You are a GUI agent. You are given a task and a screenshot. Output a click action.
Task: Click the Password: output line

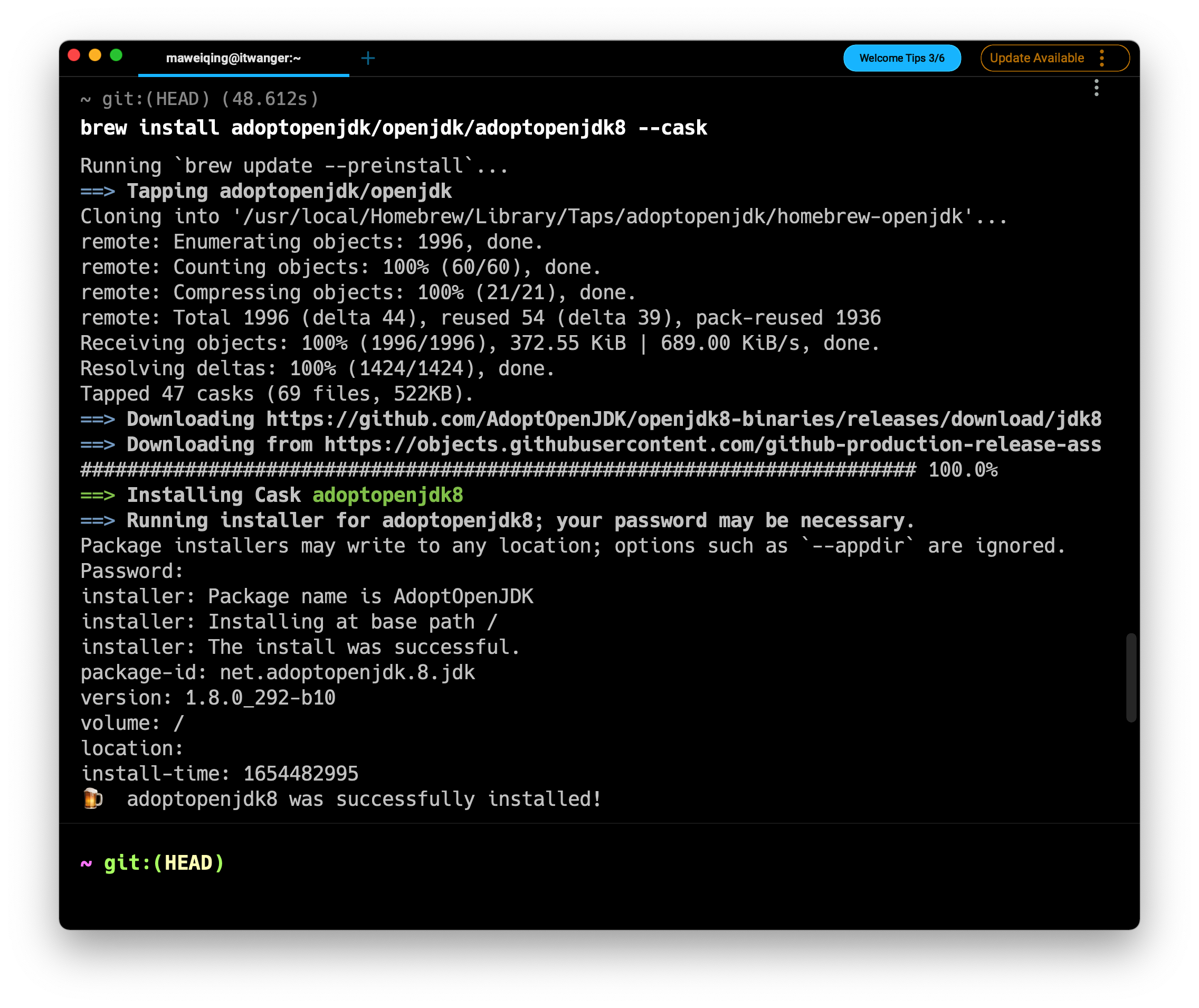point(131,571)
